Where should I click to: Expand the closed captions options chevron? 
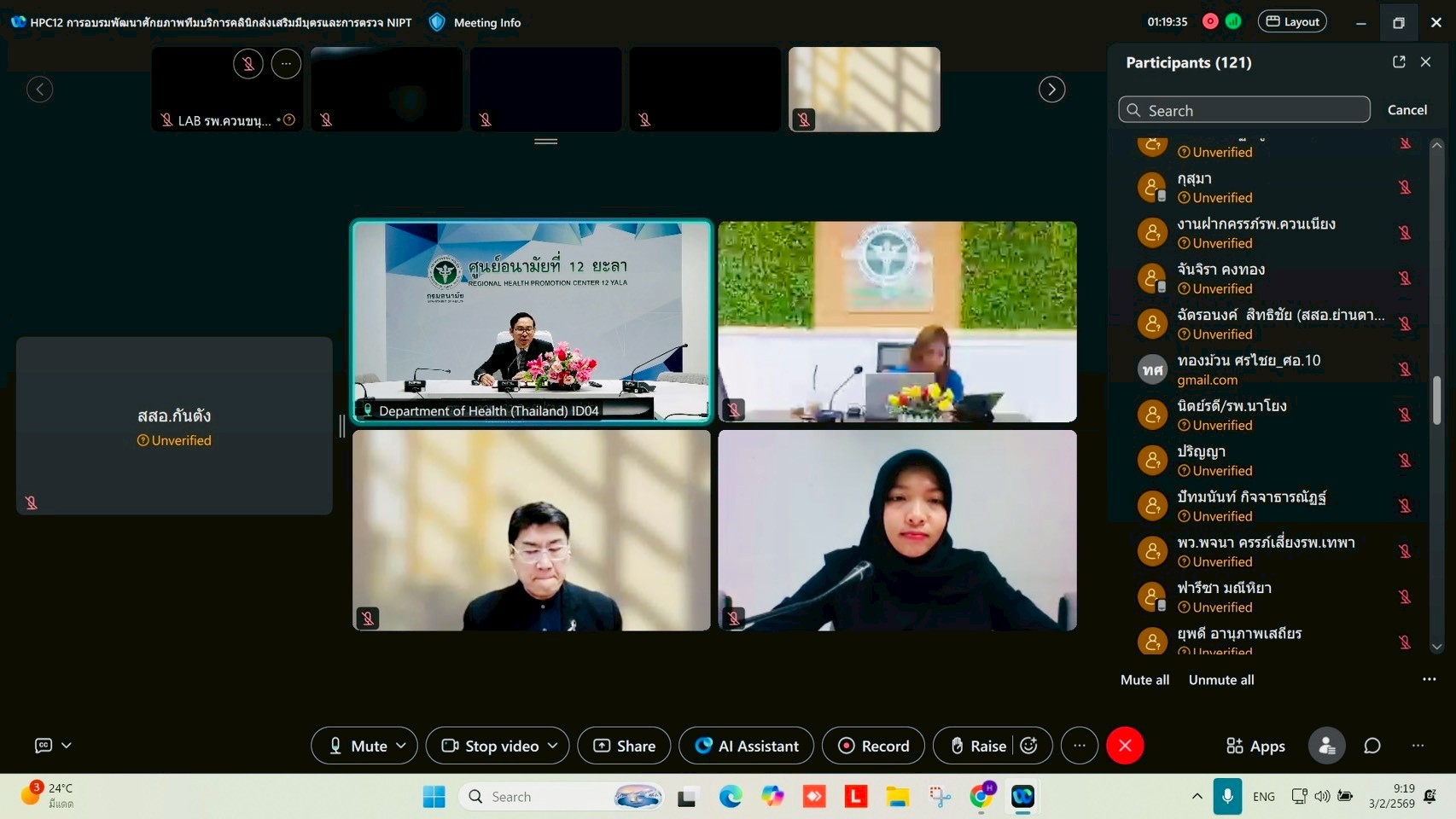(67, 746)
